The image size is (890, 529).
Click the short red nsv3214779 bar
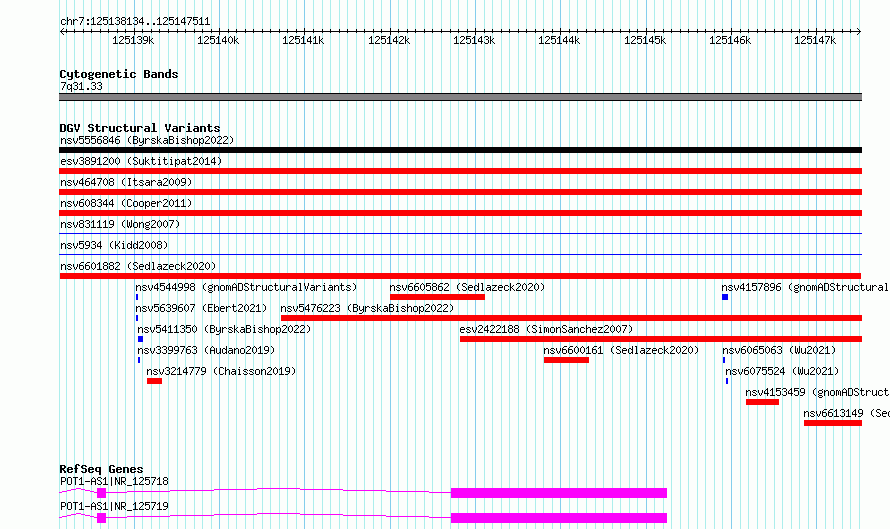[x=154, y=381]
